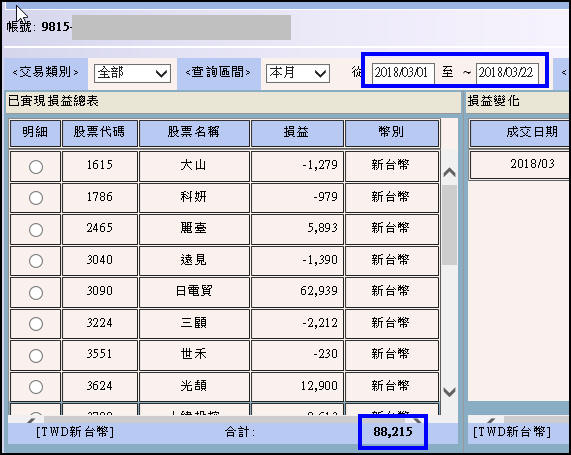Click stock code cell 3040

pyautogui.click(x=100, y=261)
